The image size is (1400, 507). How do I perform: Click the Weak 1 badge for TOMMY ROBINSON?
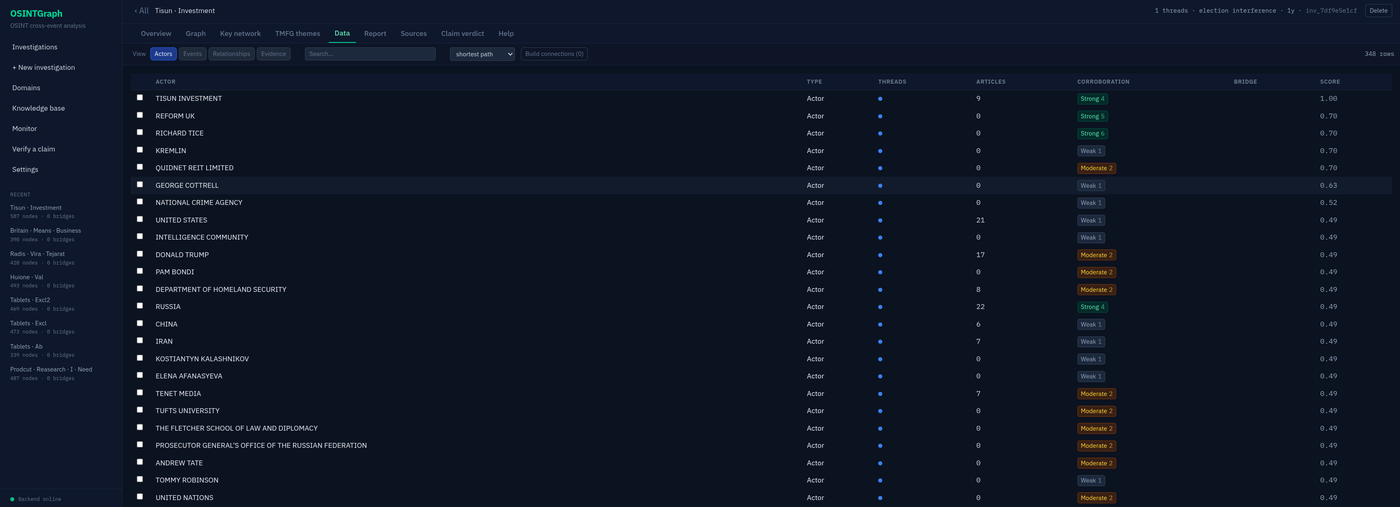click(1091, 480)
